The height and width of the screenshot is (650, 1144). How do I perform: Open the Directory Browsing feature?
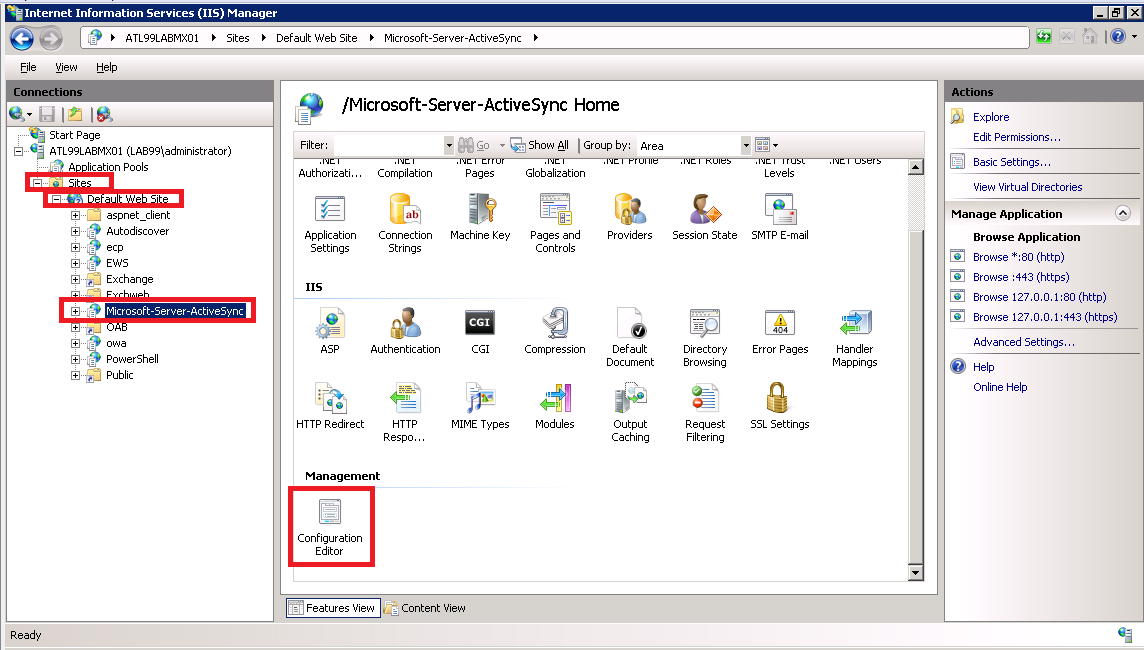click(705, 338)
